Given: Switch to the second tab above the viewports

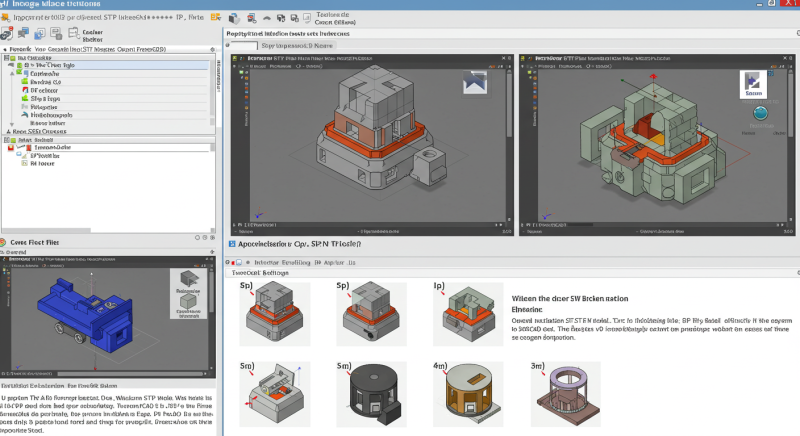Looking at the screenshot, I should click(x=297, y=45).
